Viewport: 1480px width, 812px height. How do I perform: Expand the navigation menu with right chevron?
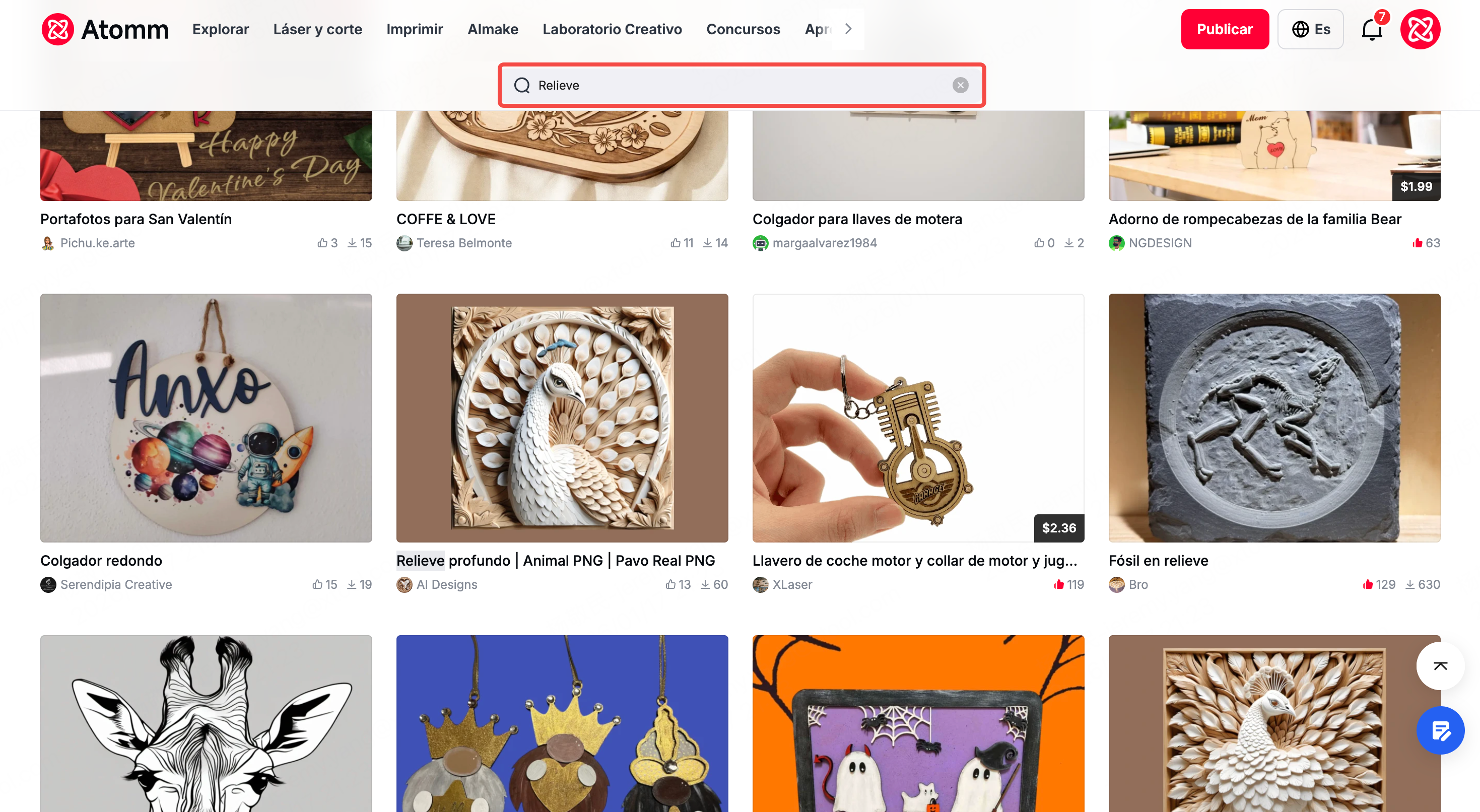[848, 29]
